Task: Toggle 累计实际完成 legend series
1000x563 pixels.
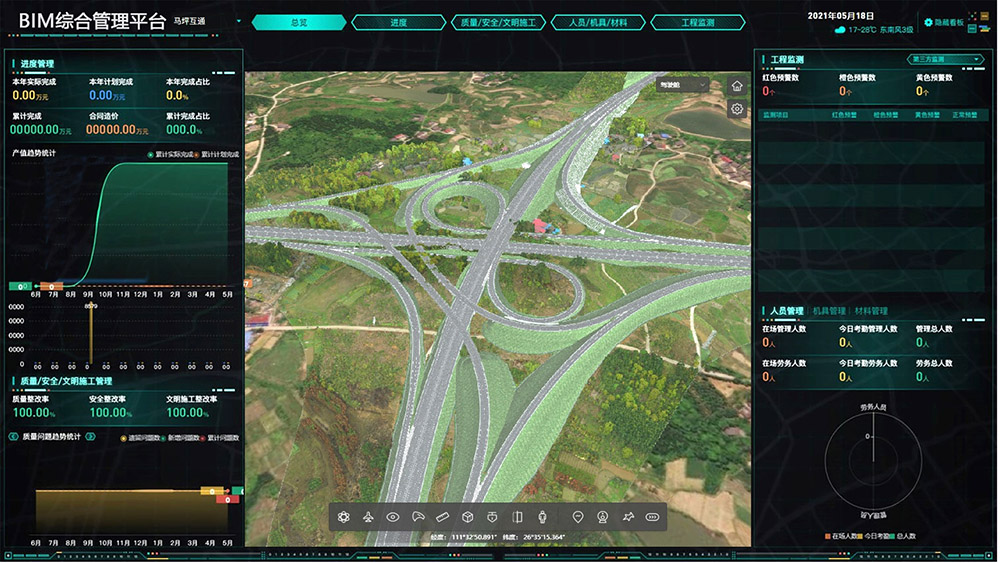Action: 171,155
